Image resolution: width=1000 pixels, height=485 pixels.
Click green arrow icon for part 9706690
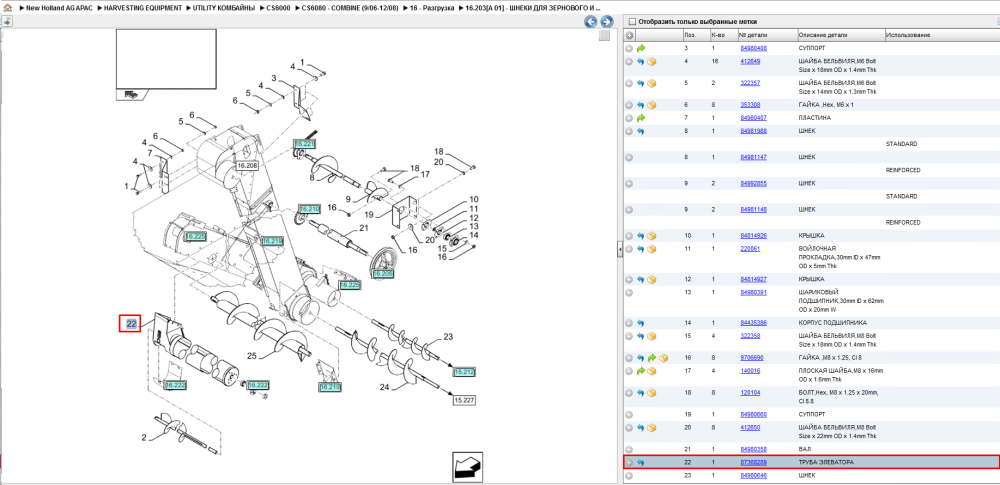coord(652,358)
